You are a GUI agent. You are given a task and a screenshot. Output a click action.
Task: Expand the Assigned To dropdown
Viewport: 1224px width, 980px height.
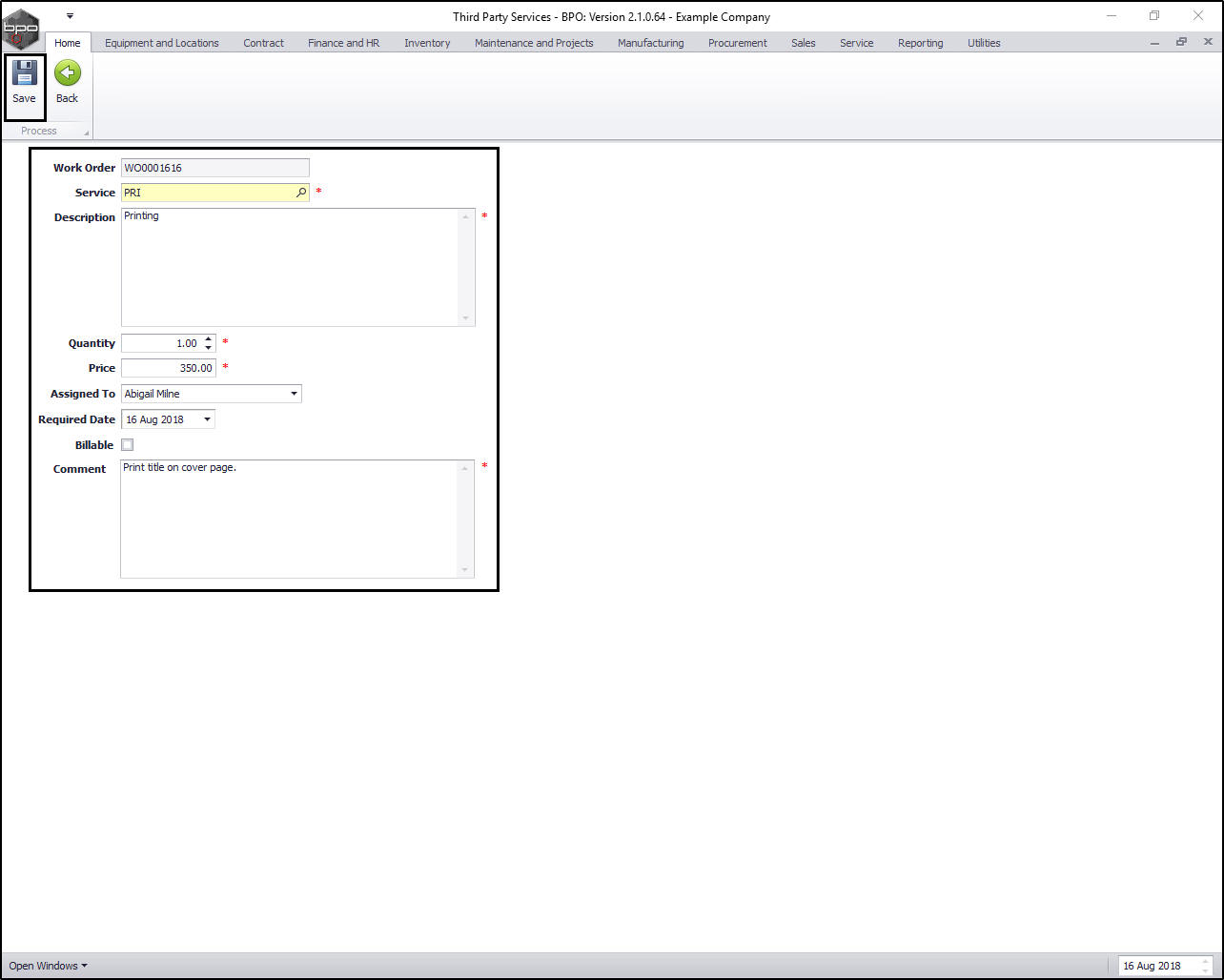click(x=294, y=394)
